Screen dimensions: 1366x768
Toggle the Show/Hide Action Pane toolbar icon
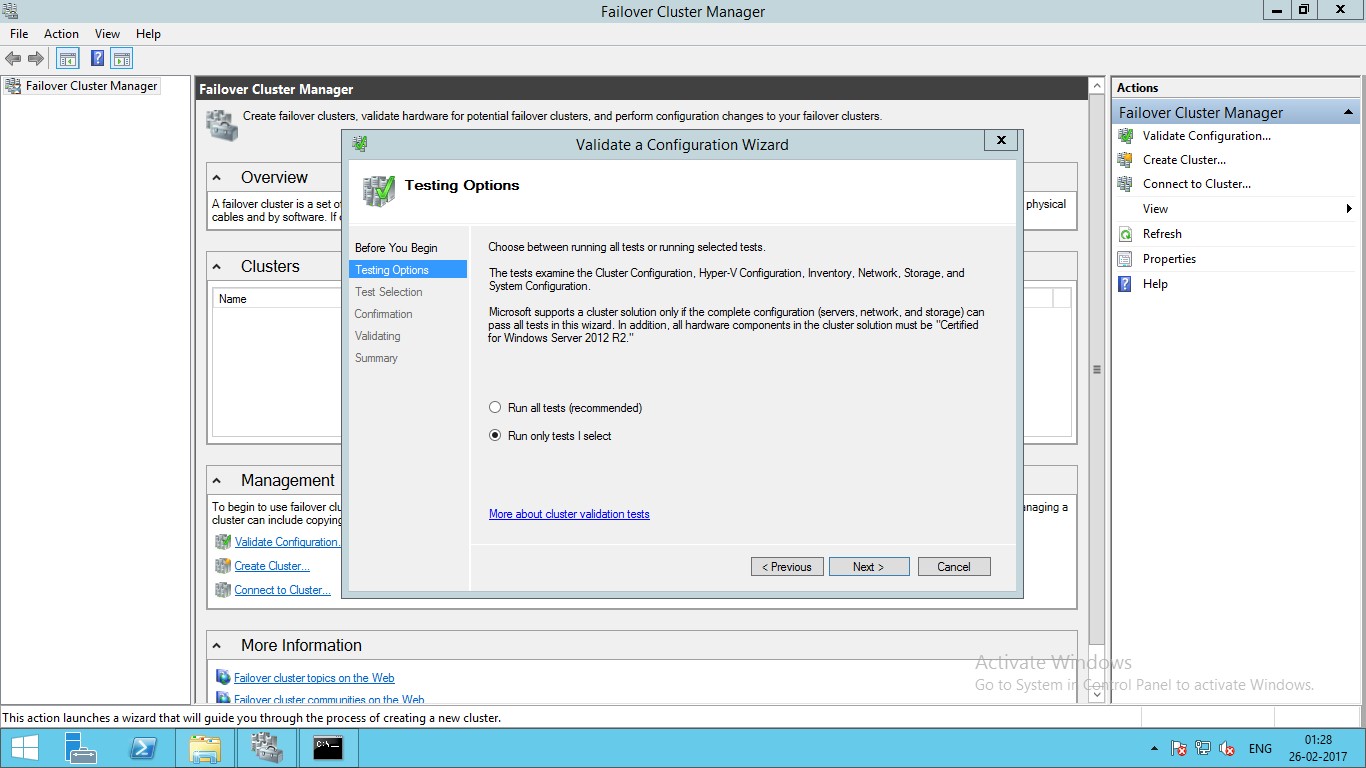[x=122, y=59]
